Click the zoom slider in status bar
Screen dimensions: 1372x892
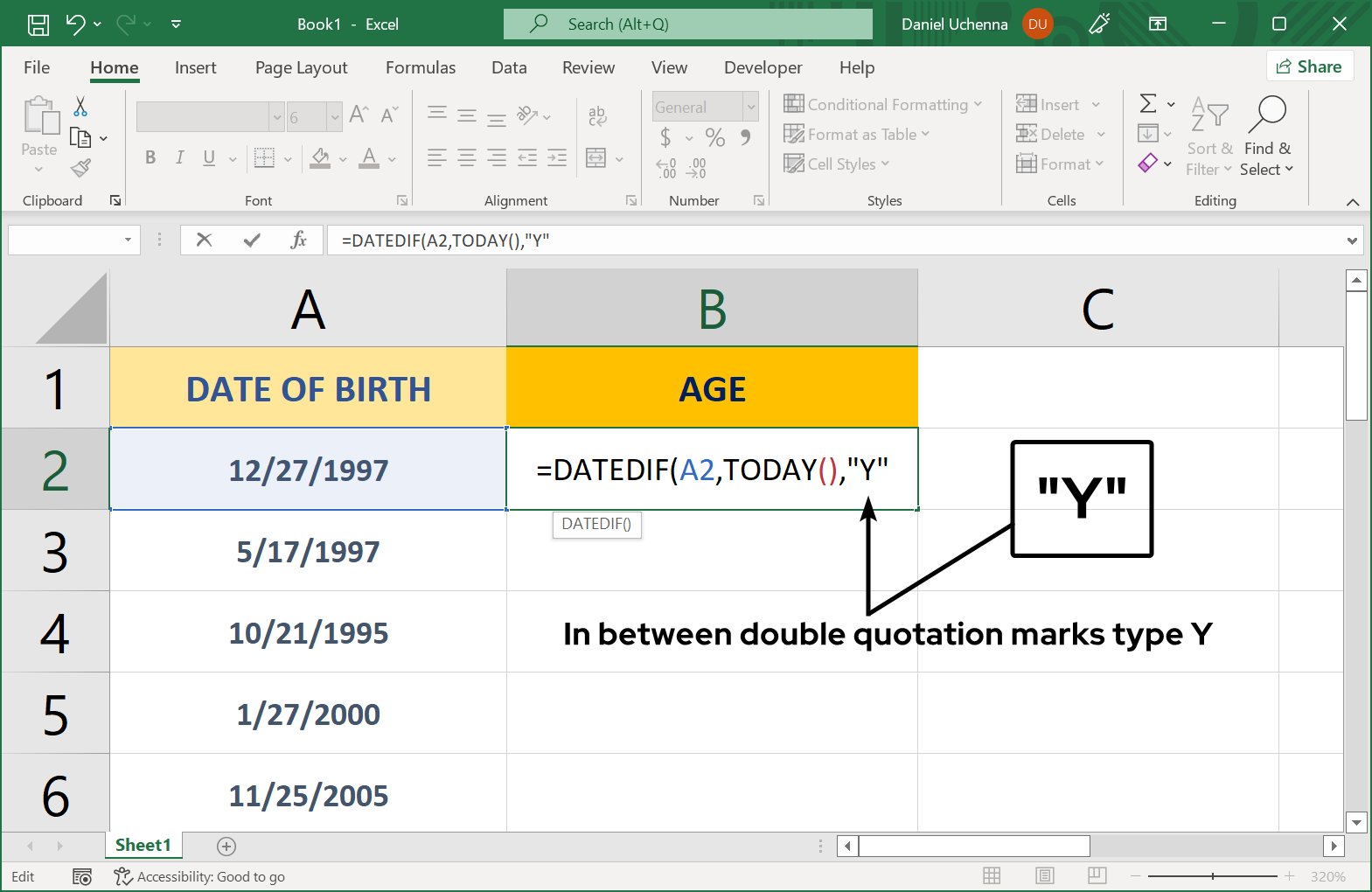click(x=1212, y=876)
